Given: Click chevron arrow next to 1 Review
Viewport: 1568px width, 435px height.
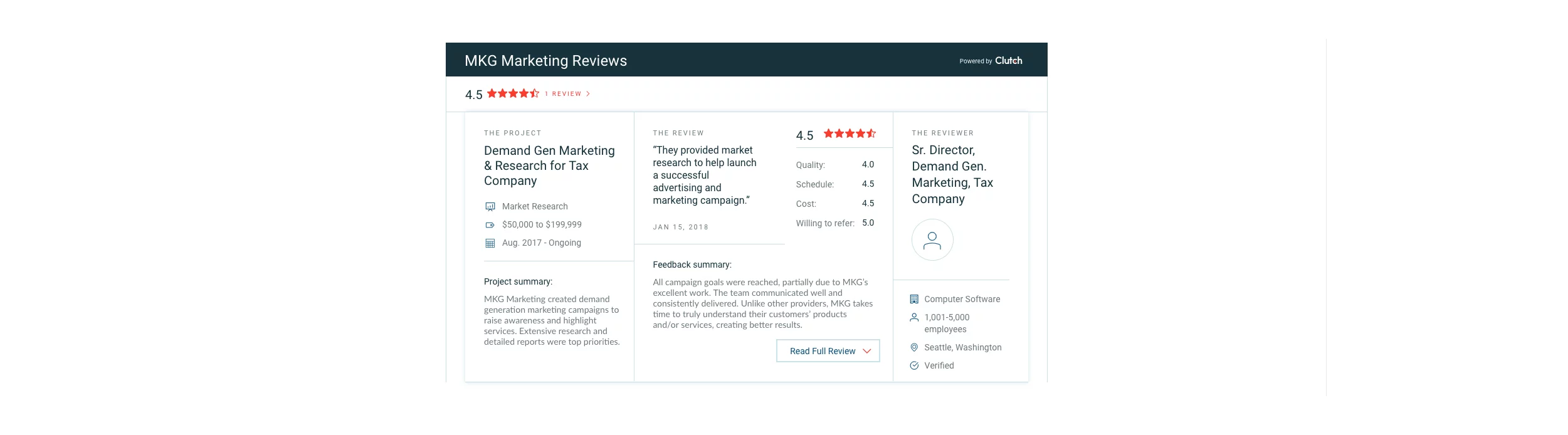Looking at the screenshot, I should (x=588, y=94).
